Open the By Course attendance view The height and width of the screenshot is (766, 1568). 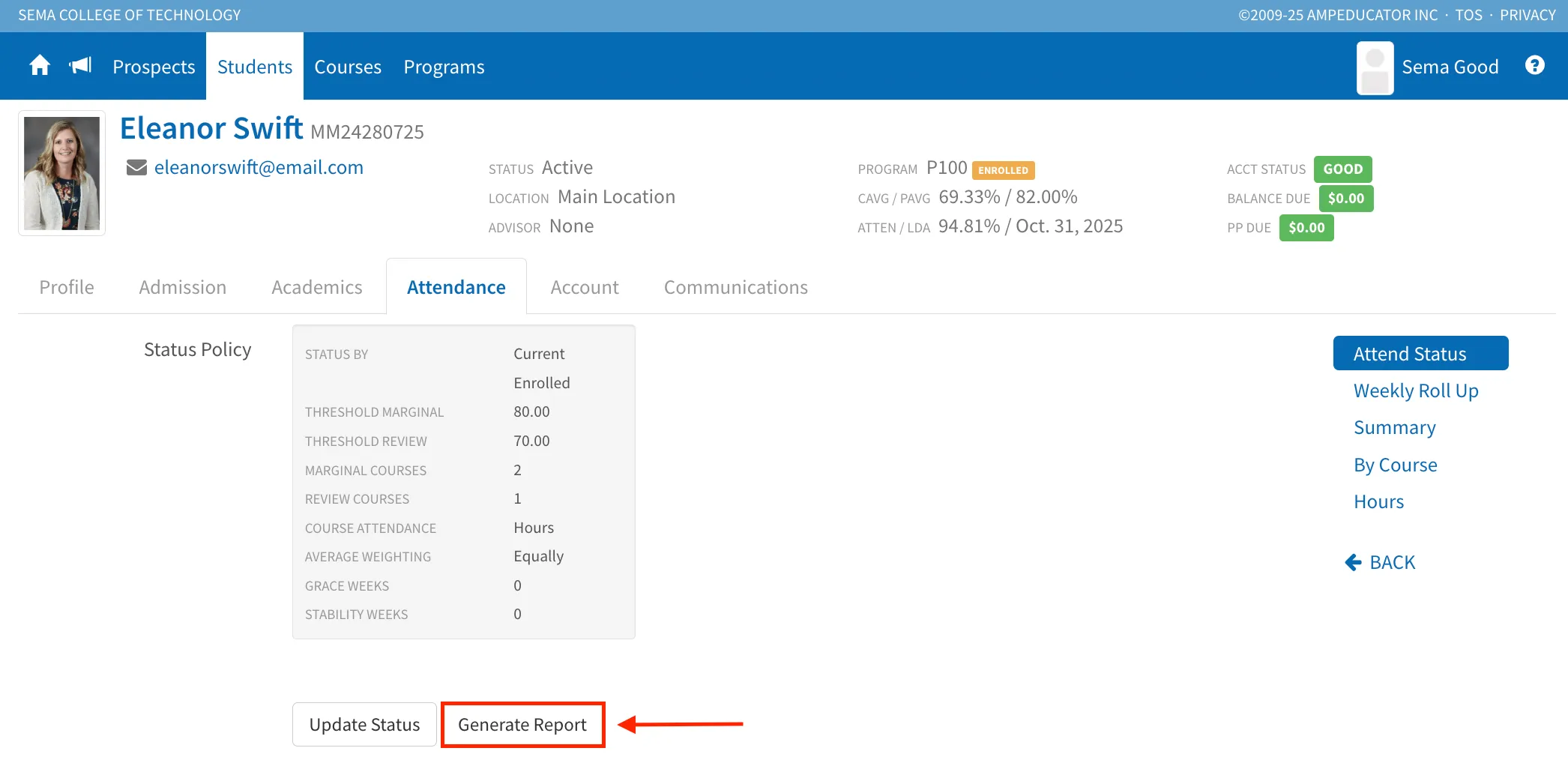(x=1396, y=465)
